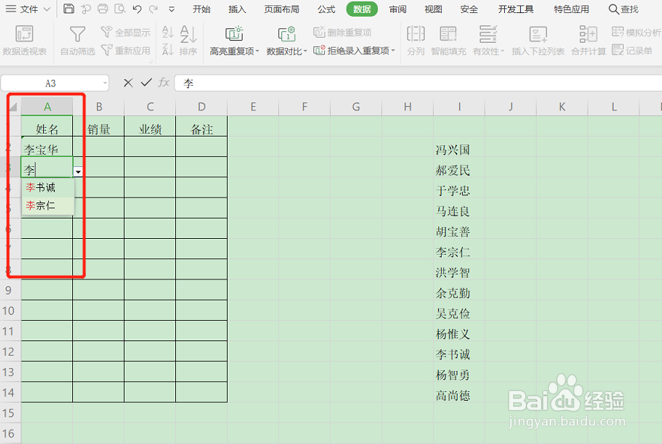Screen dimensions: 662x444
Task: Click 记录单 in ribbon
Action: click(632, 50)
